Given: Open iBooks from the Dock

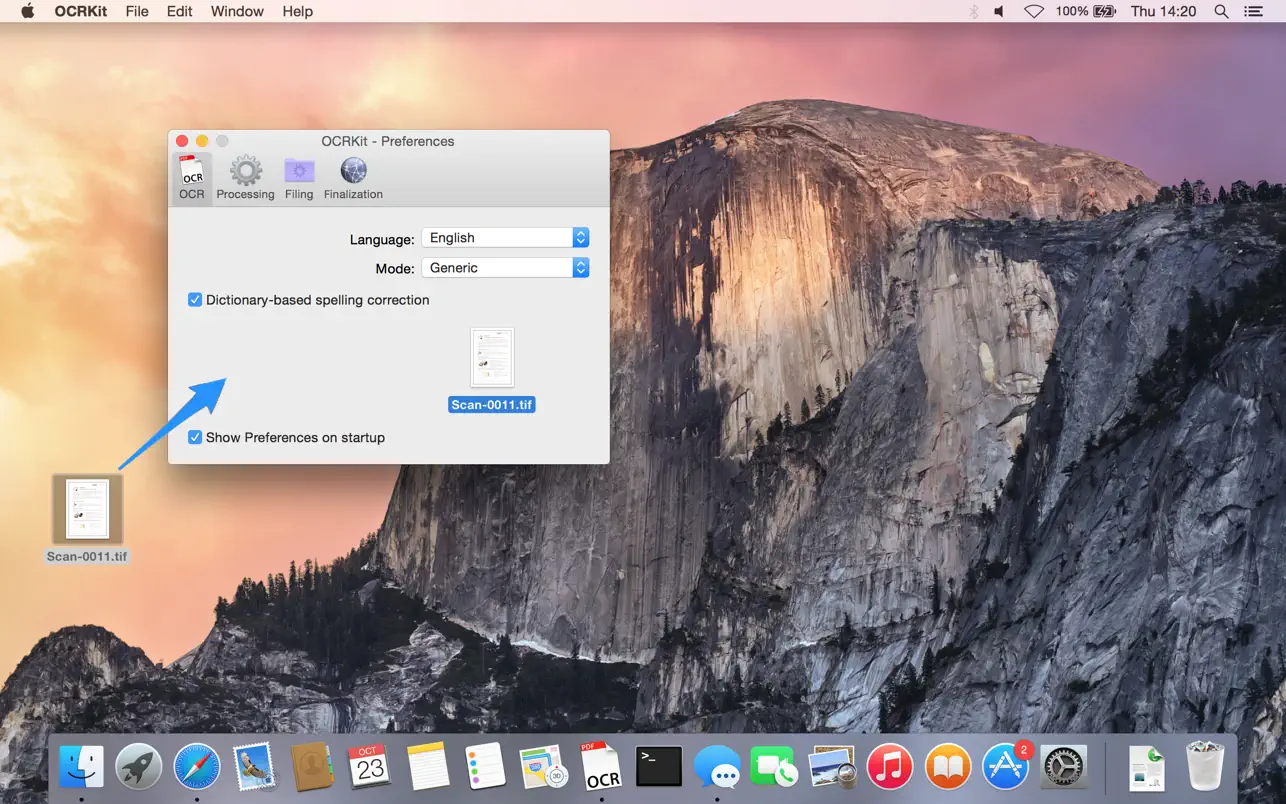Looking at the screenshot, I should [948, 767].
